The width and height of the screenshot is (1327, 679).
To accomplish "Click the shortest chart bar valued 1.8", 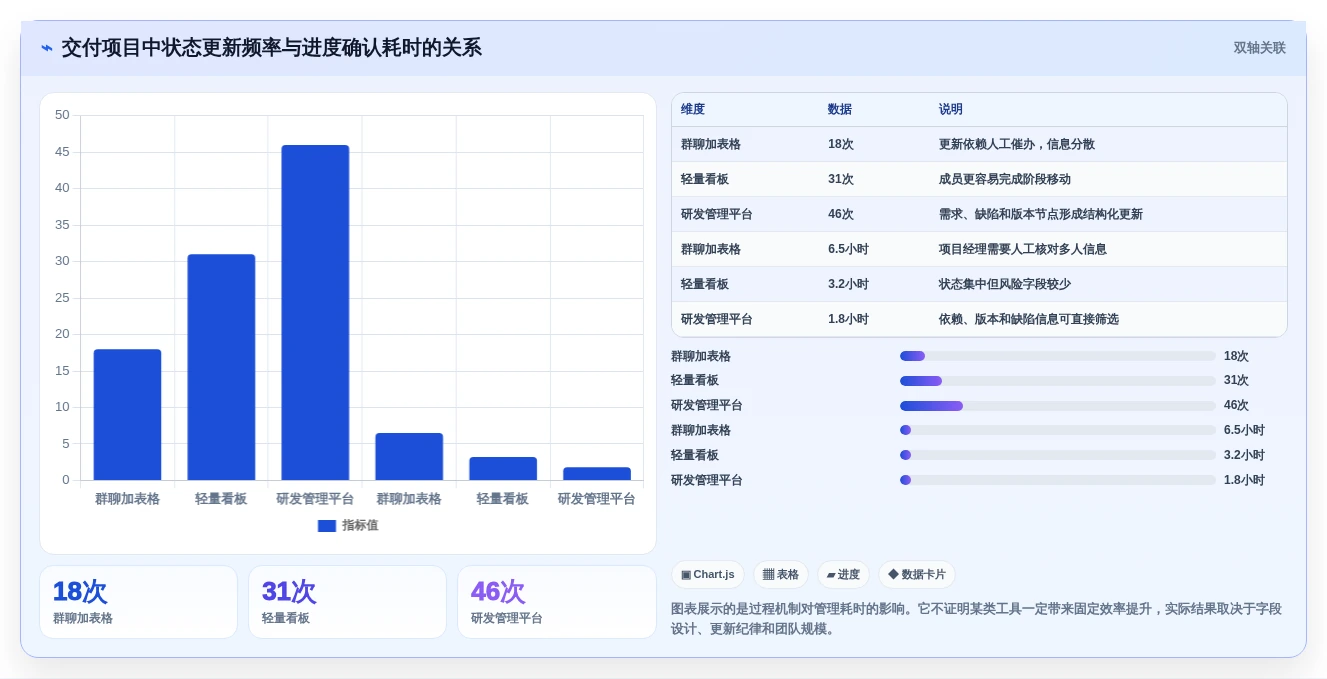I will click(597, 473).
